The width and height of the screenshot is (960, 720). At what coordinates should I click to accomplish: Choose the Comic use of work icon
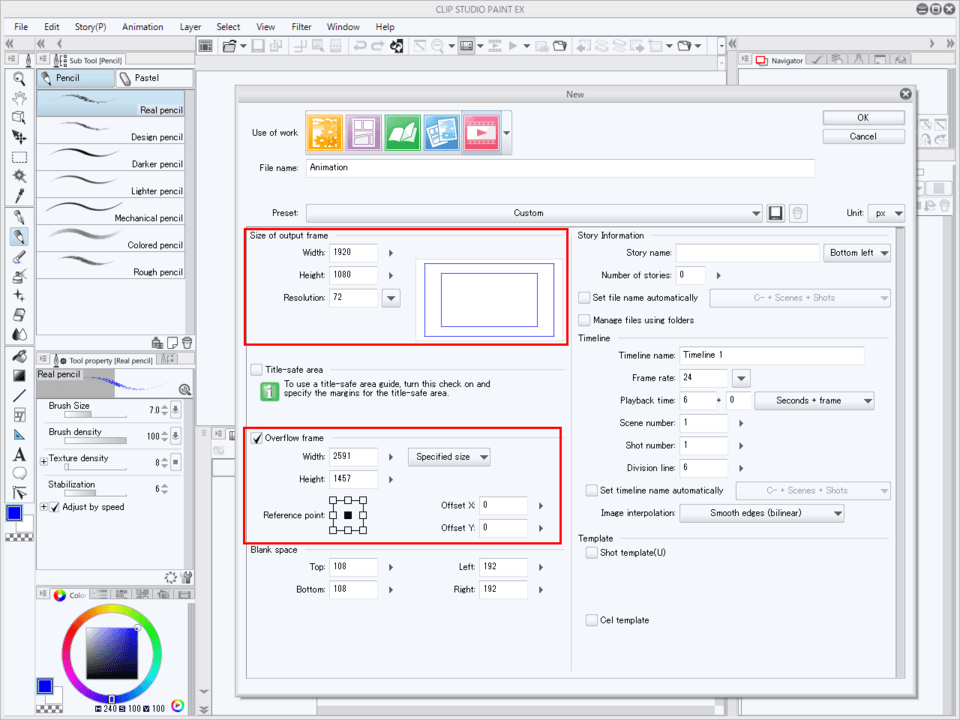pos(362,131)
